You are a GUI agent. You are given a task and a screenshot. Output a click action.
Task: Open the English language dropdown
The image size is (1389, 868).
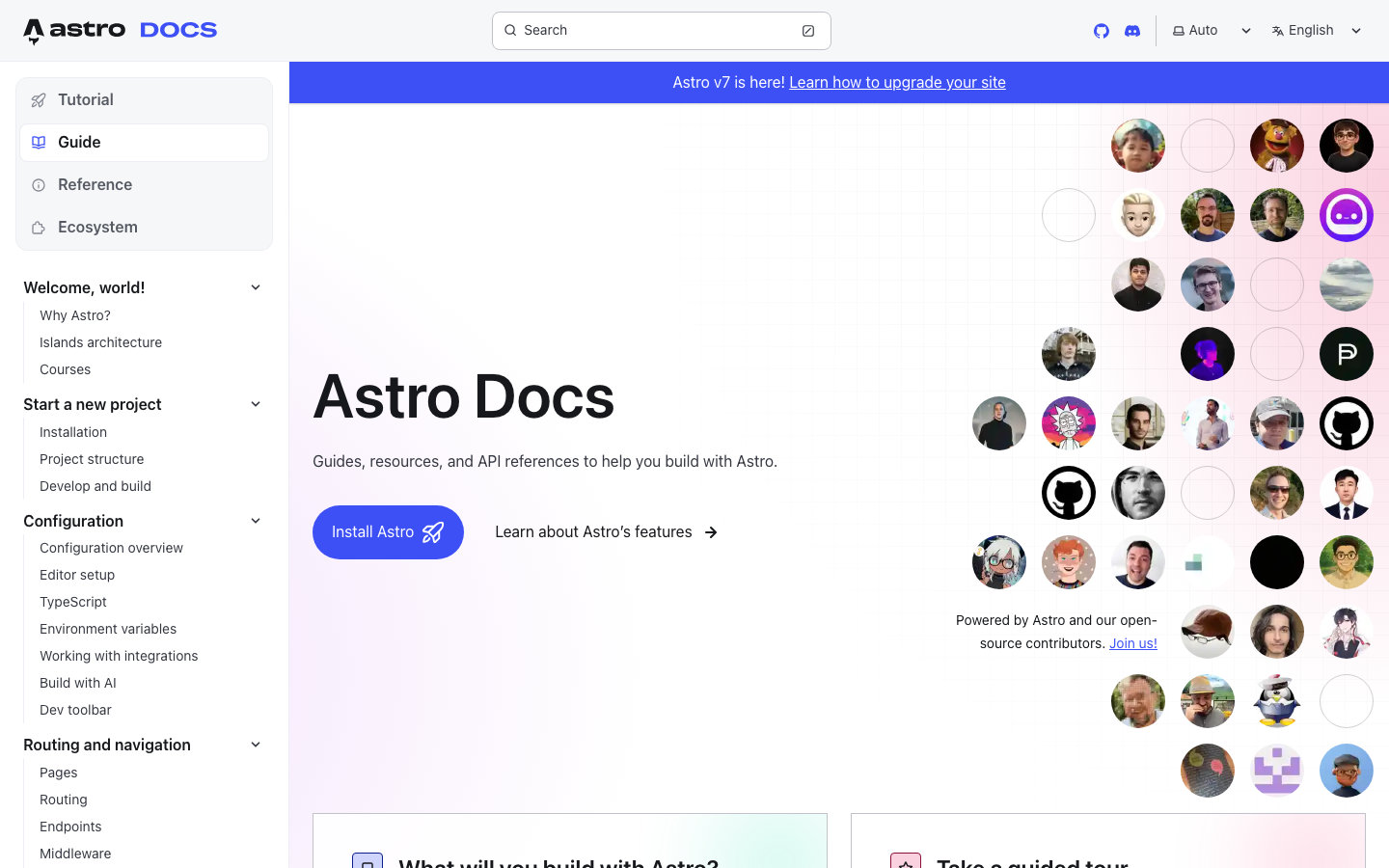point(1317,31)
